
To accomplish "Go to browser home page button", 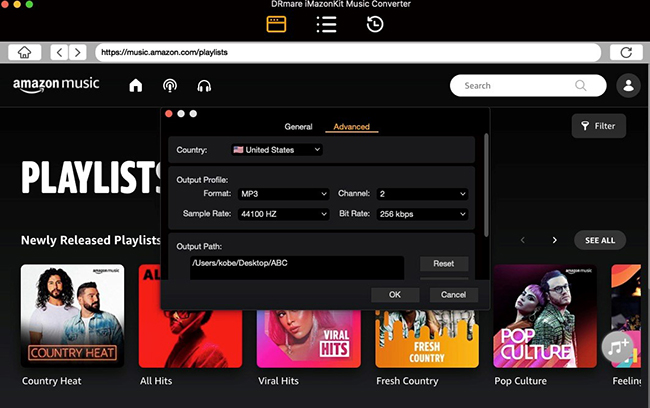I will pyautogui.click(x=24, y=53).
